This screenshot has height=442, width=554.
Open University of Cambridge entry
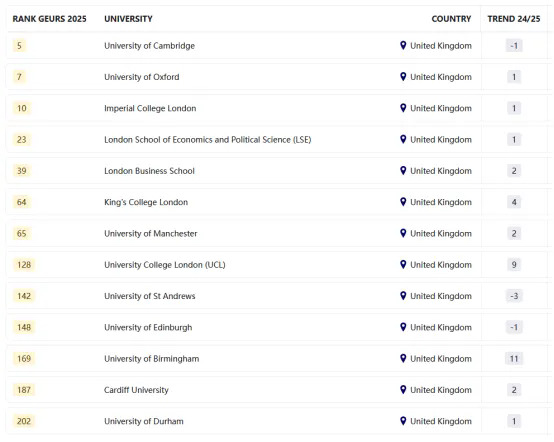click(149, 46)
